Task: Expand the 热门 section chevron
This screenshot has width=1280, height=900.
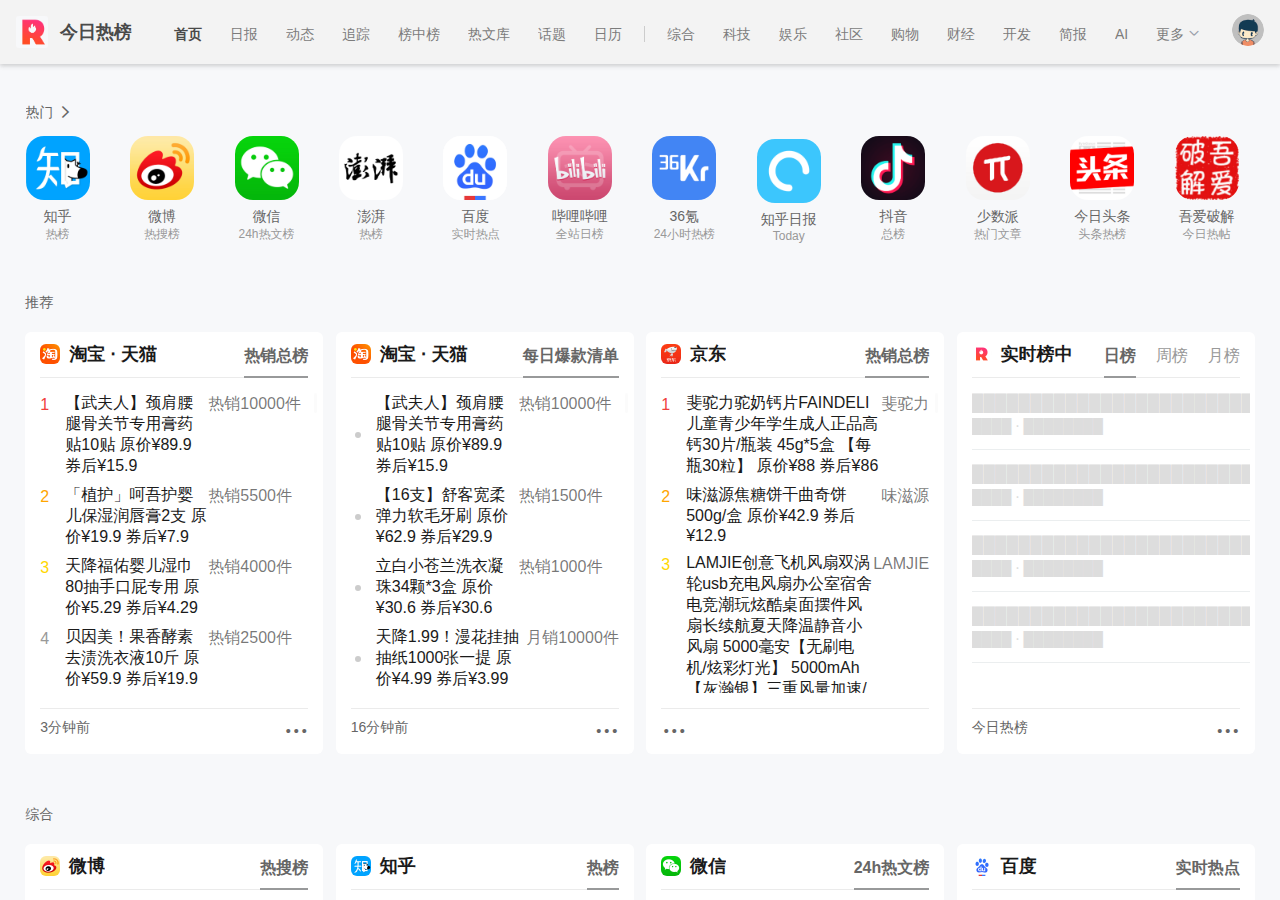Action: click(65, 112)
